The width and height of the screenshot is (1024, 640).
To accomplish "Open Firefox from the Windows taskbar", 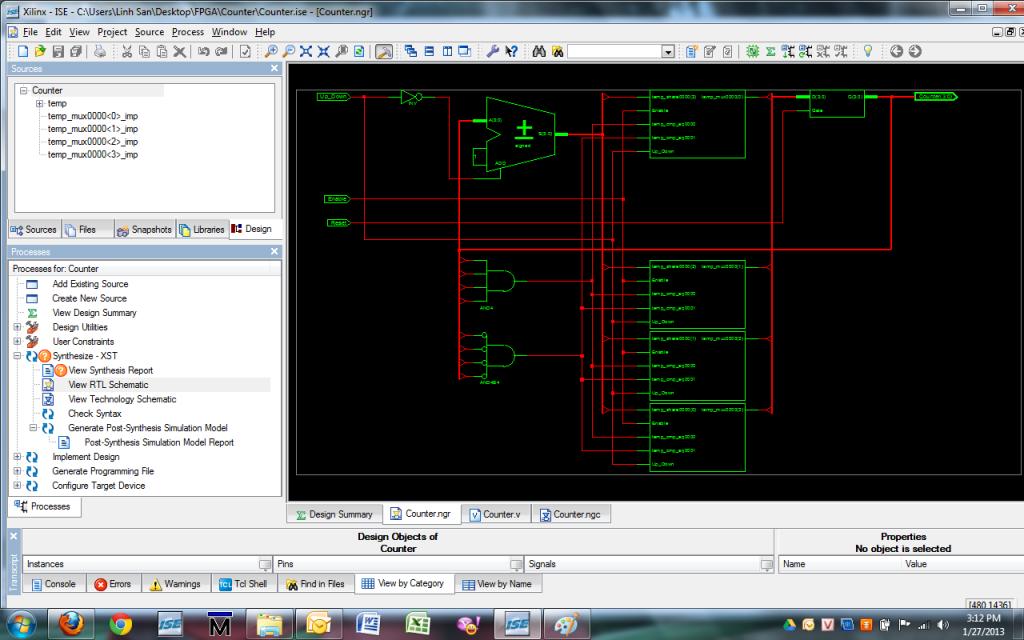I will [x=71, y=624].
